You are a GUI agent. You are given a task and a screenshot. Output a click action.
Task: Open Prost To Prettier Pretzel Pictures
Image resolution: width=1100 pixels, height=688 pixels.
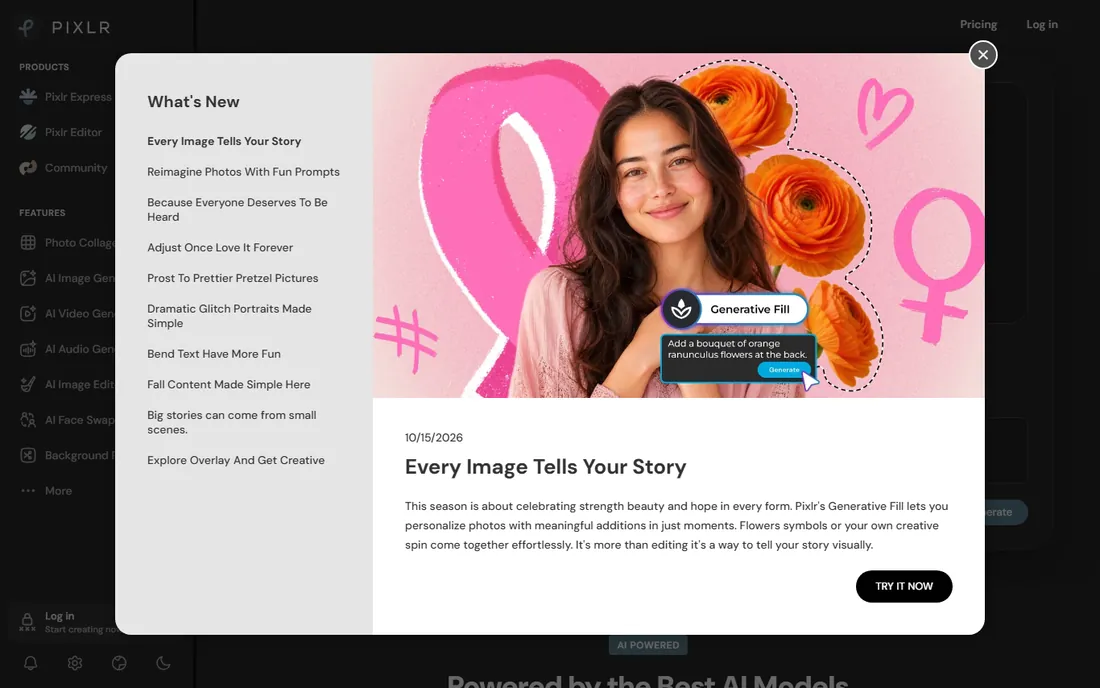[x=233, y=278]
